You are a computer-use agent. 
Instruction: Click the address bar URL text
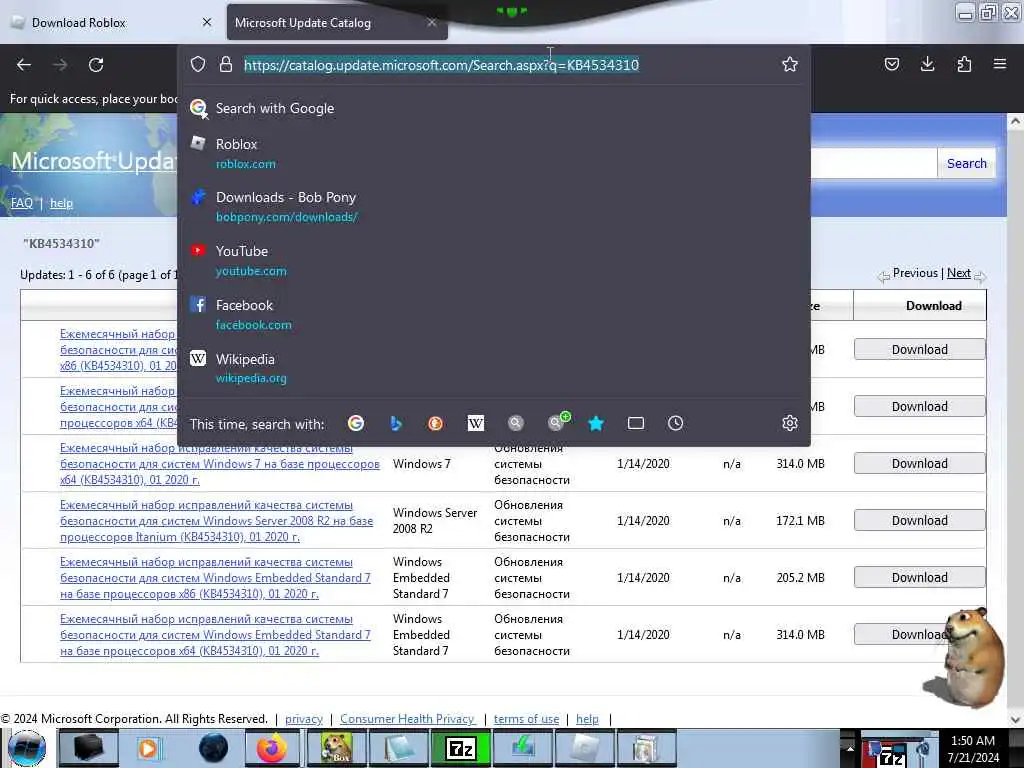pos(441,65)
